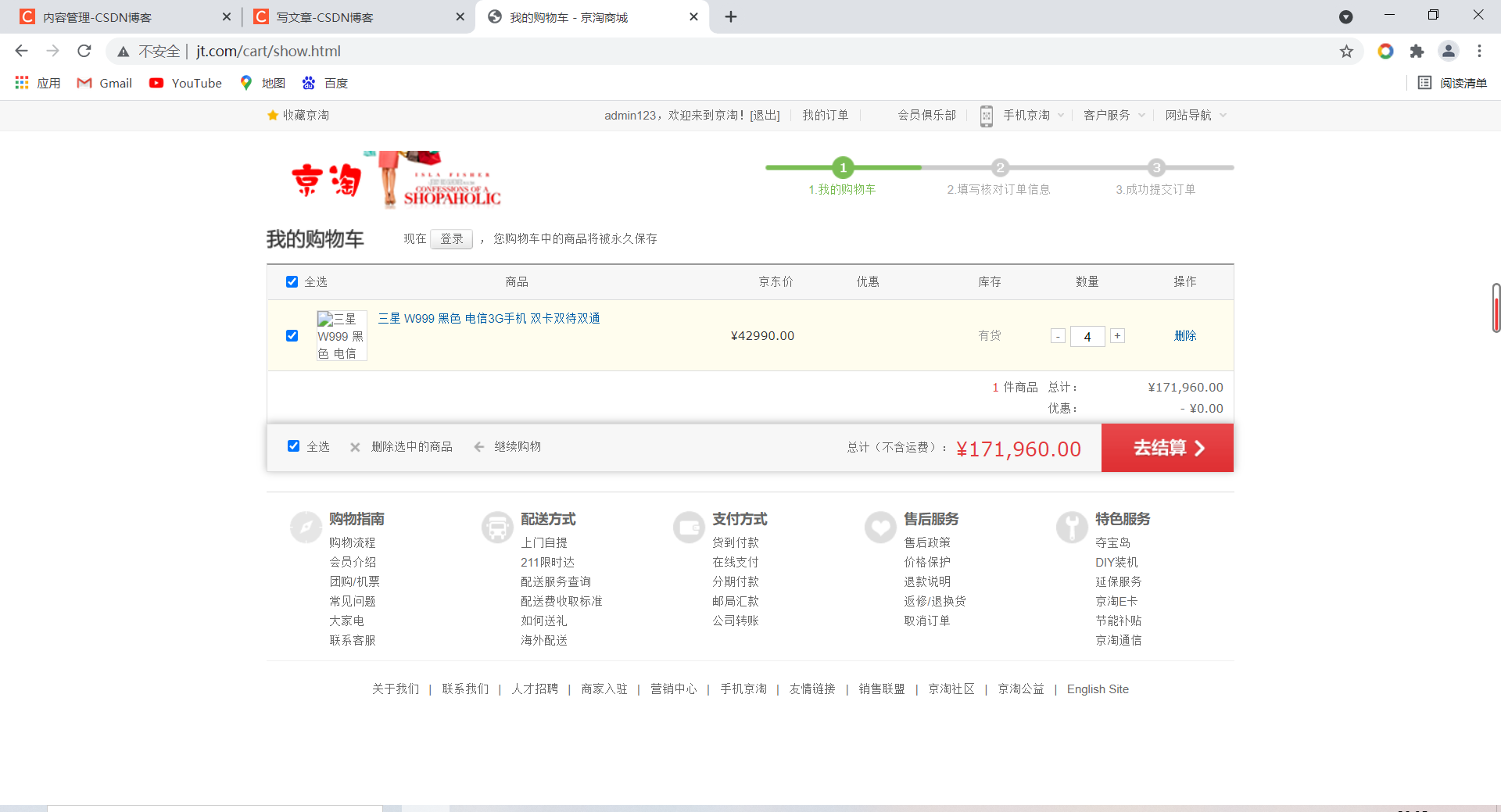The image size is (1501, 812).
Task: Open 夺宝岛 footer link
Action: tap(1112, 542)
